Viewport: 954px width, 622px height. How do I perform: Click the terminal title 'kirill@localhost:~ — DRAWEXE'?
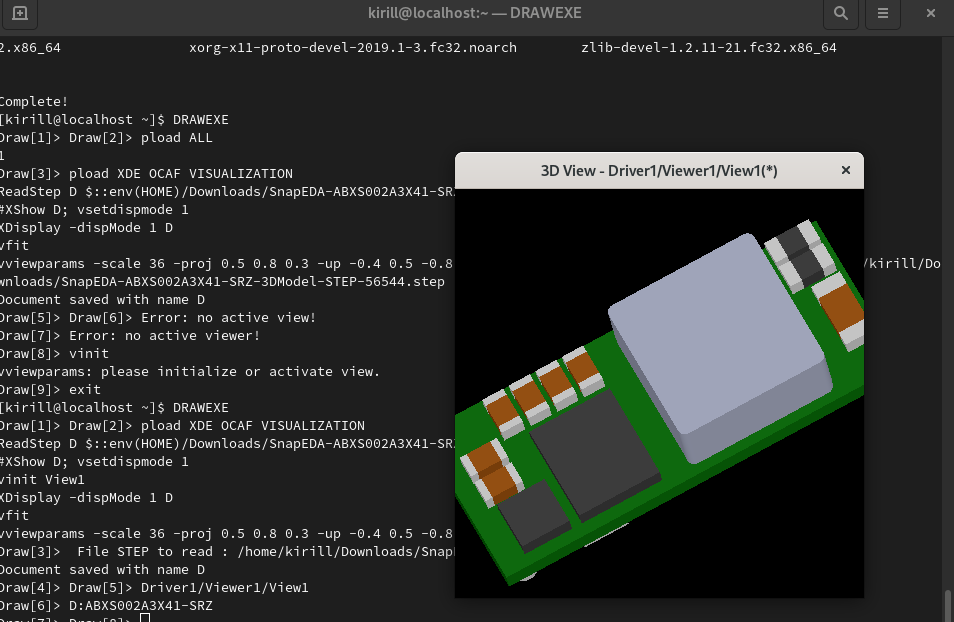pos(473,15)
